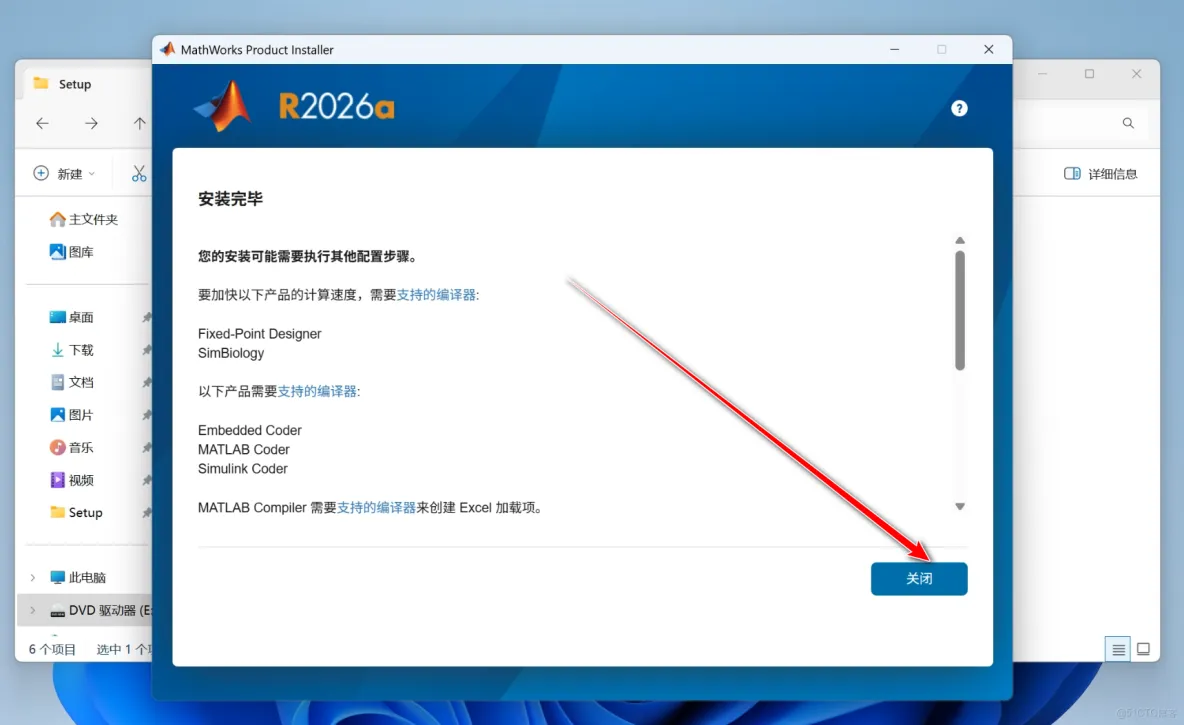Open 视频 in the Explorer sidebar
Image resolution: width=1184 pixels, height=725 pixels.
point(72,480)
